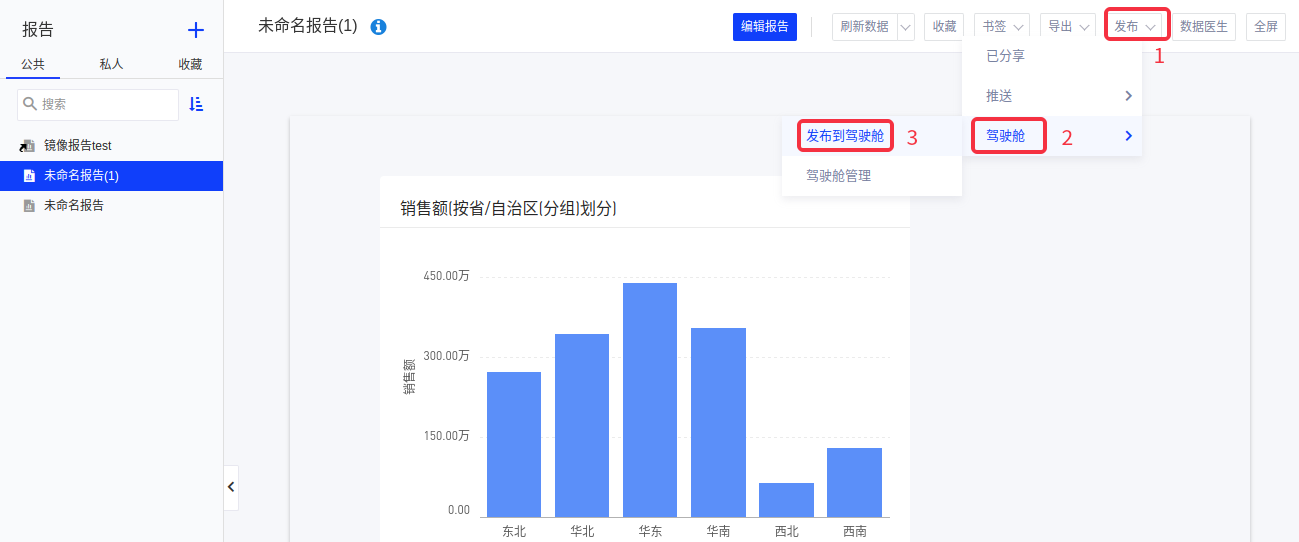Open the 书签 bookmark dropdown

[x=1001, y=27]
